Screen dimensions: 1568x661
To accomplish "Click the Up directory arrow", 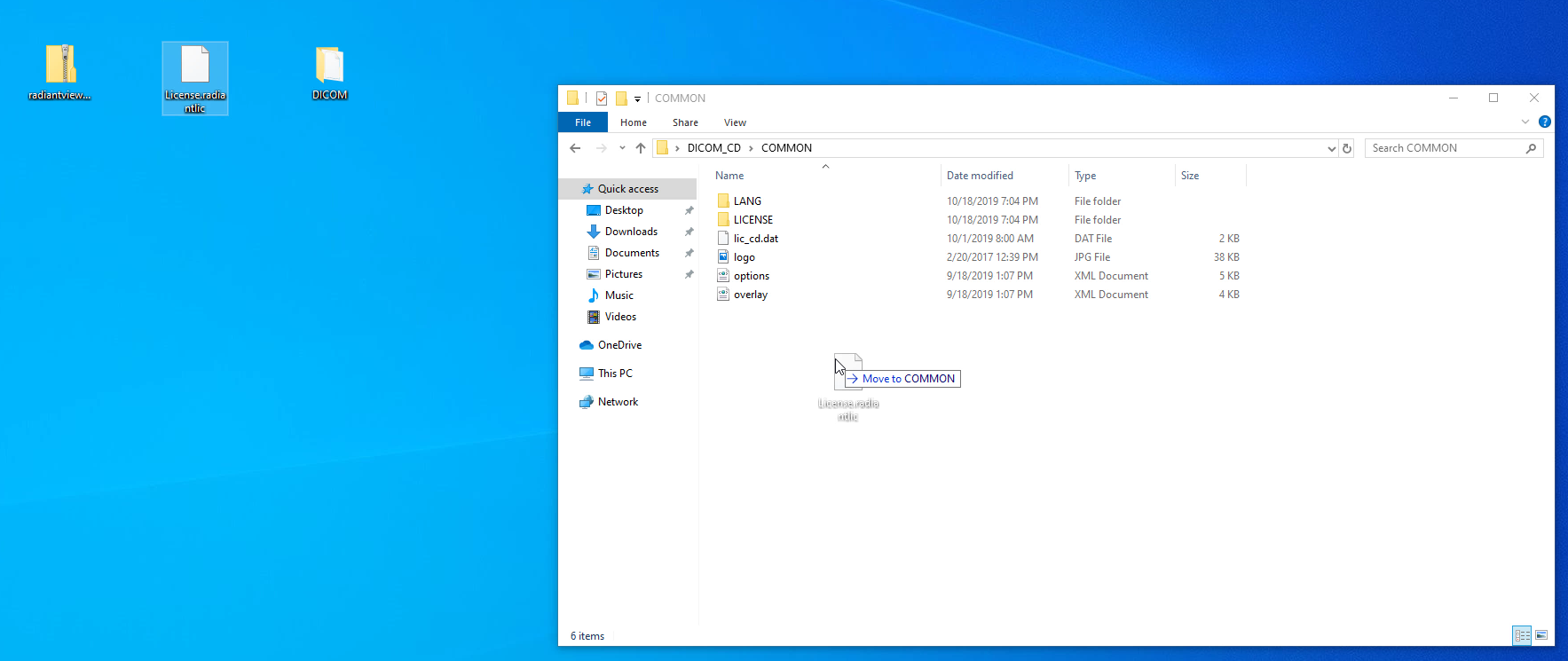I will pyautogui.click(x=640, y=148).
